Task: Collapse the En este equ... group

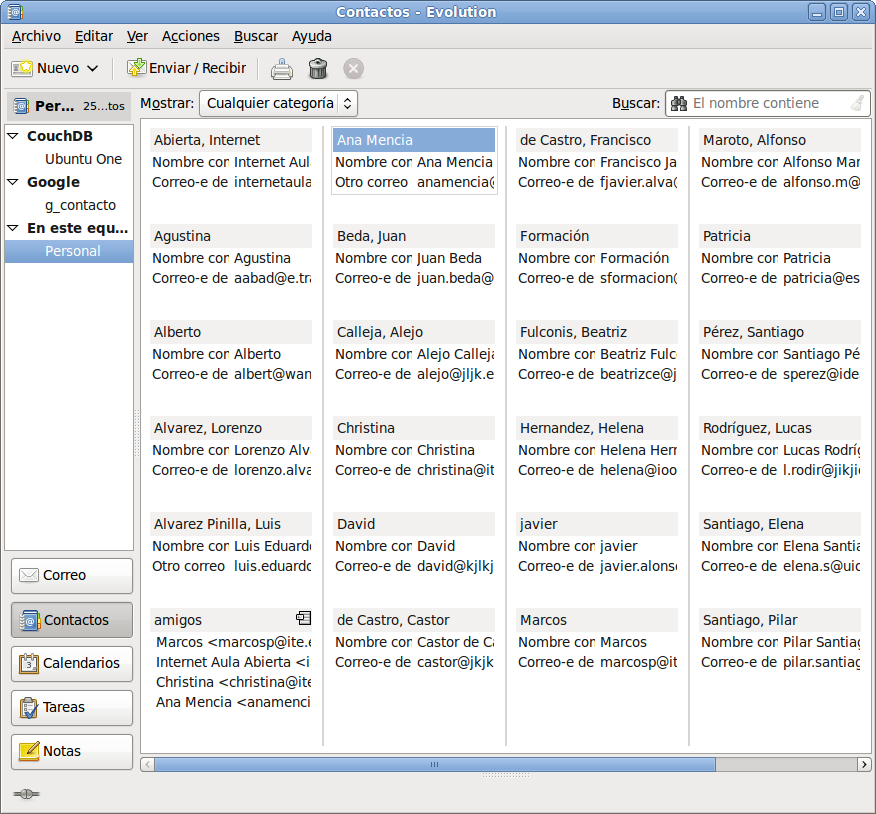Action: coord(13,228)
